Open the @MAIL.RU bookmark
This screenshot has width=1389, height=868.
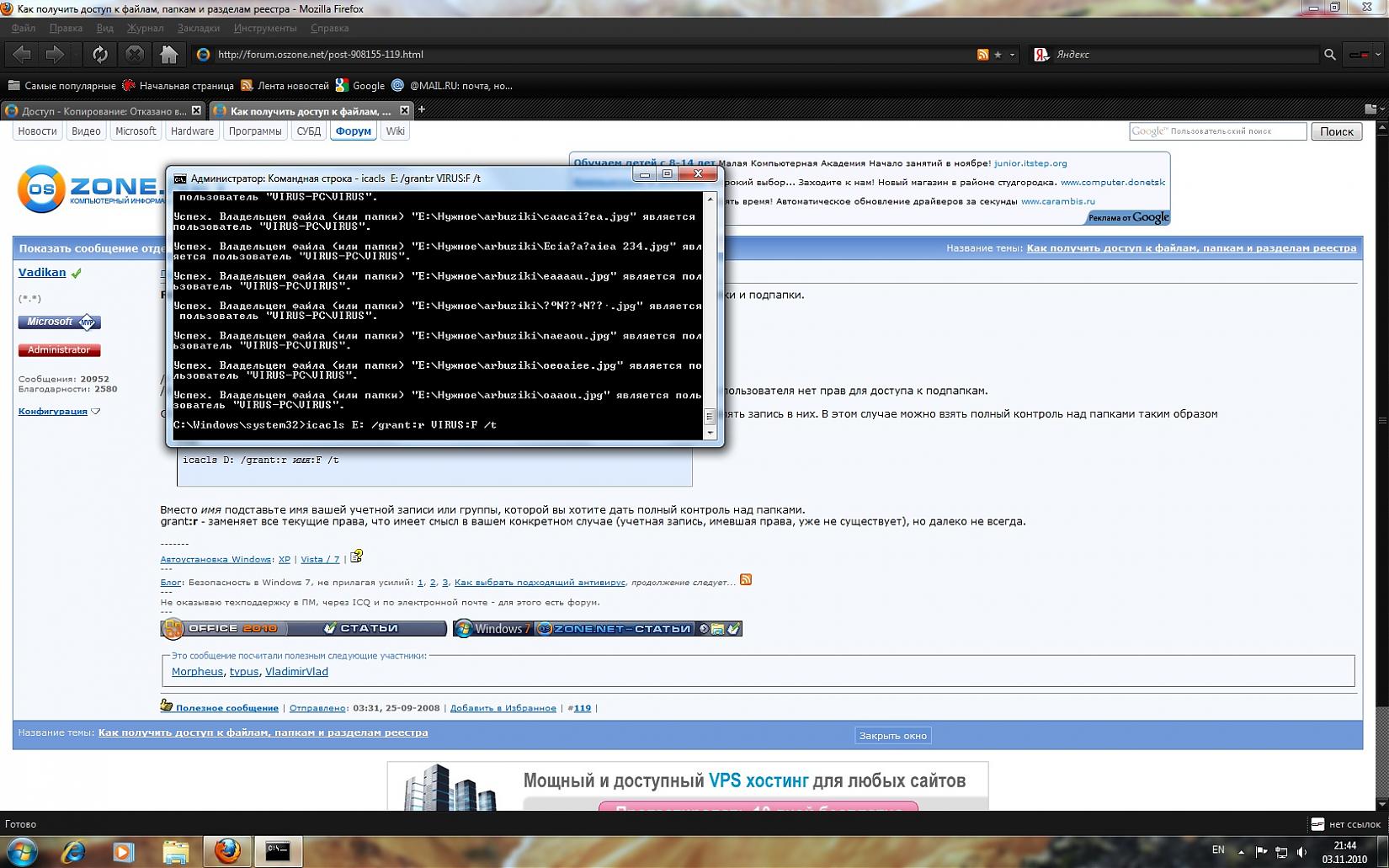[x=452, y=86]
